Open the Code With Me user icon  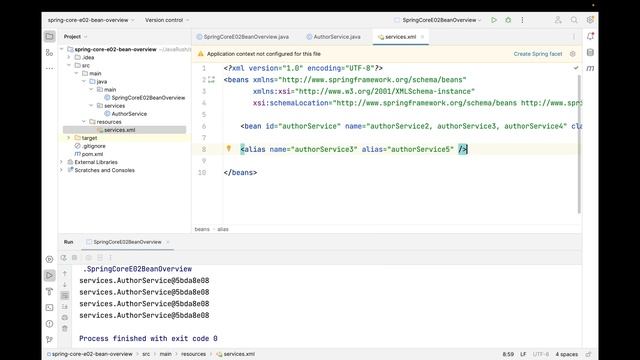pyautogui.click(x=558, y=20)
